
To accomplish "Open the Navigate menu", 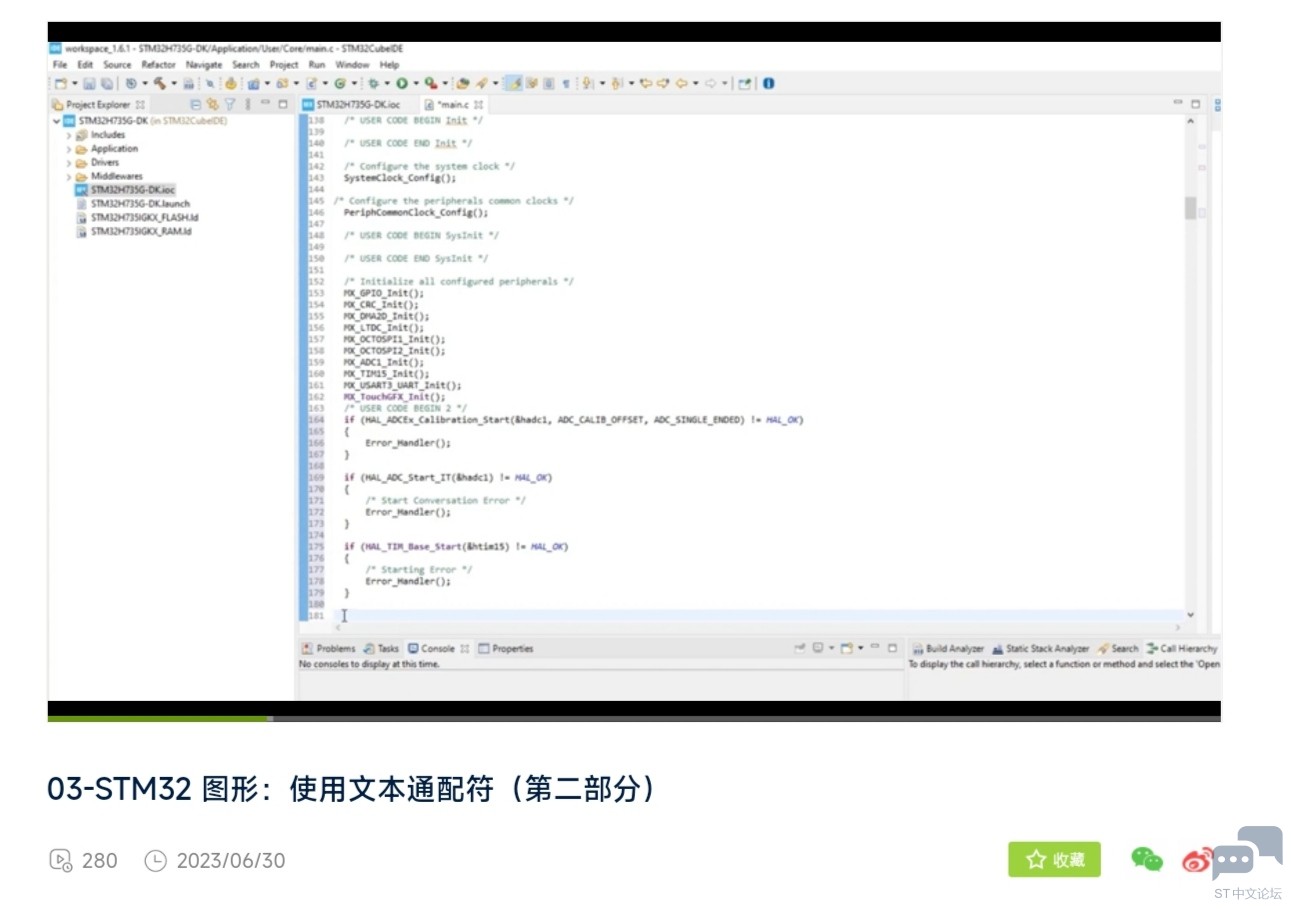I will click(x=204, y=65).
